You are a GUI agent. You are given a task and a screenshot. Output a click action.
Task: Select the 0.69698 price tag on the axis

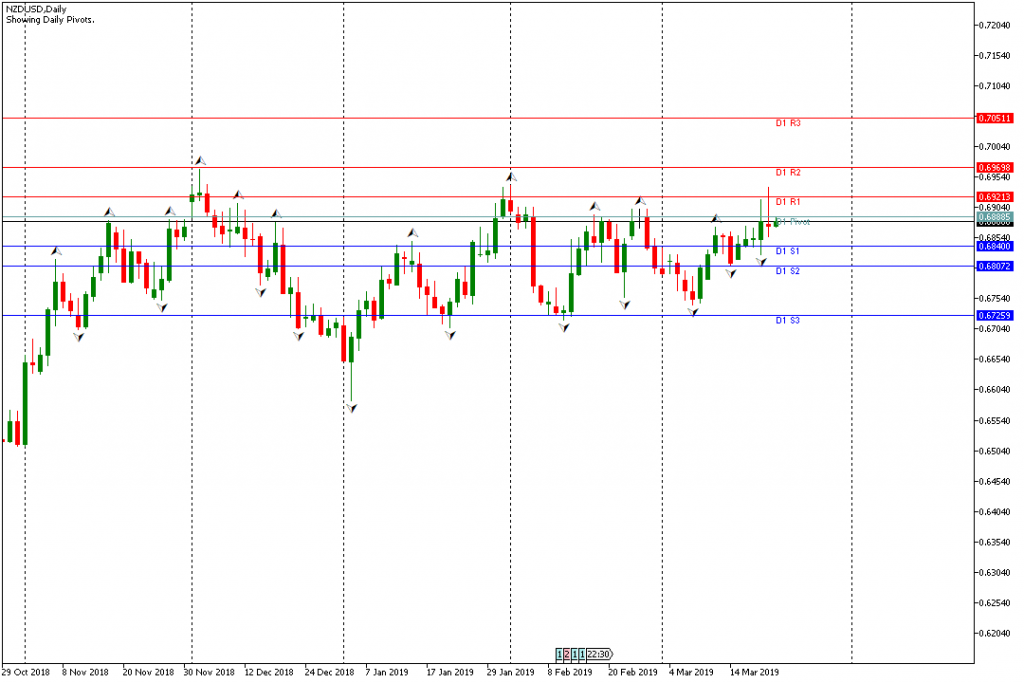click(x=995, y=167)
